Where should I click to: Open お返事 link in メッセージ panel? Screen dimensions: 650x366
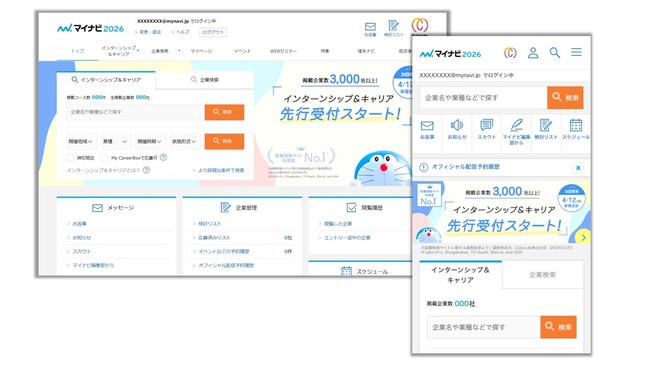(x=80, y=224)
